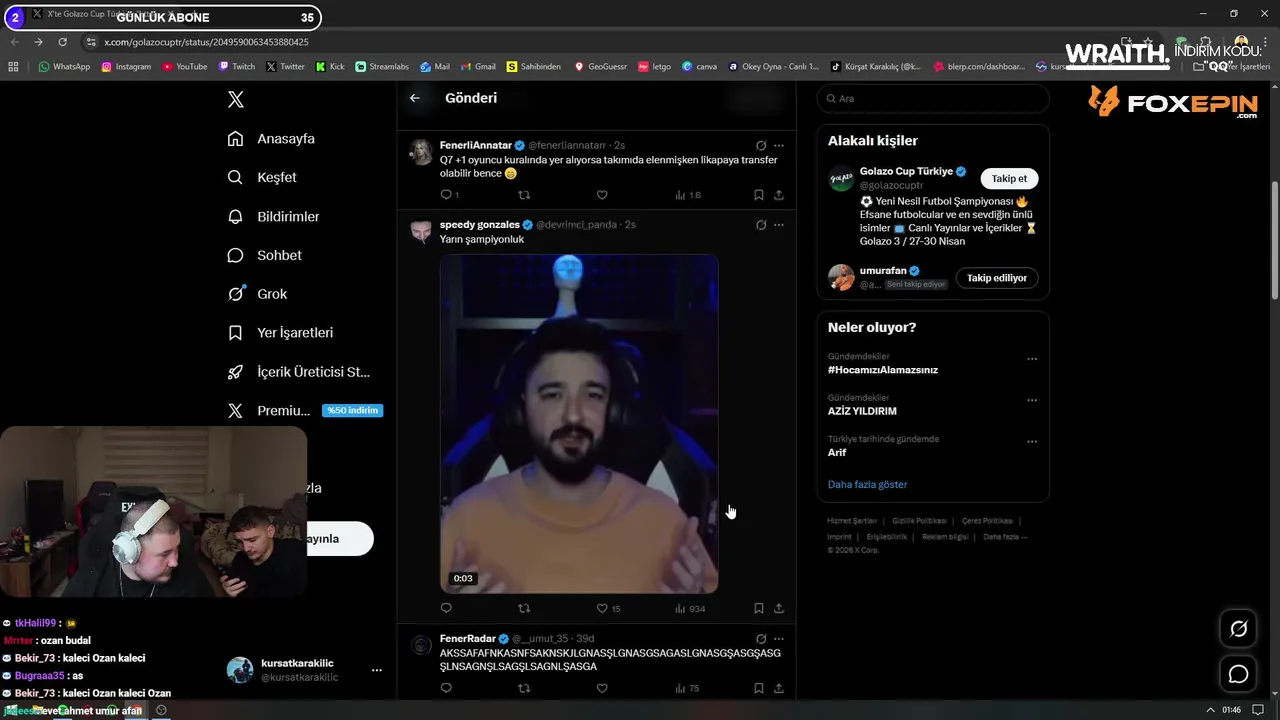1280x720 pixels.
Task: Open Windows notification center icon
Action: pos(1259,710)
